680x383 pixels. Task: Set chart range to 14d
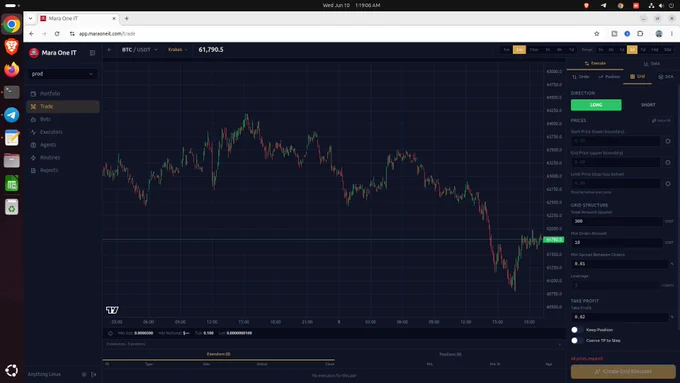pyautogui.click(x=654, y=50)
